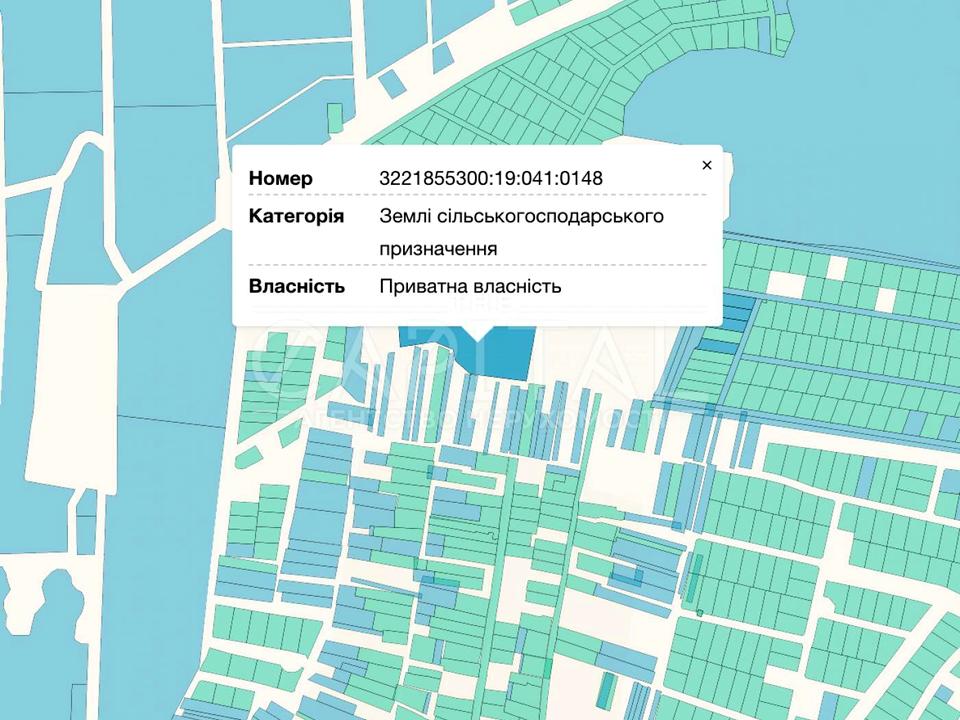The image size is (960, 720).
Task: Select dark blue parcels right of popup's bottom corner
Action: (x=735, y=312)
